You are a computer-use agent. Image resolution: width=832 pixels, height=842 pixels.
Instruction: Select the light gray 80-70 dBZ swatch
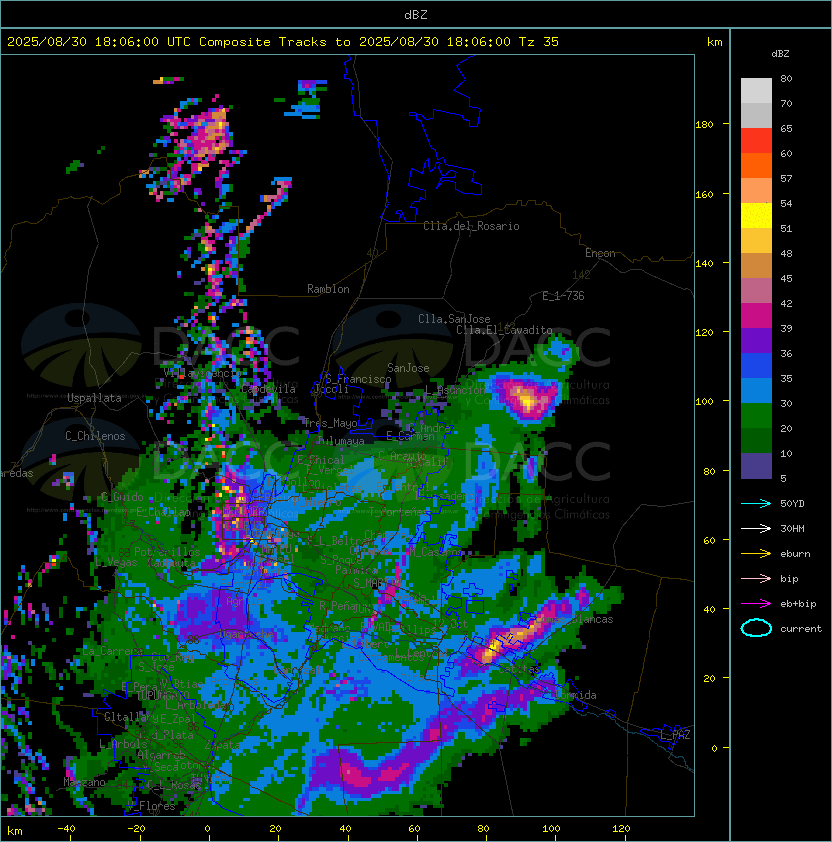point(756,90)
